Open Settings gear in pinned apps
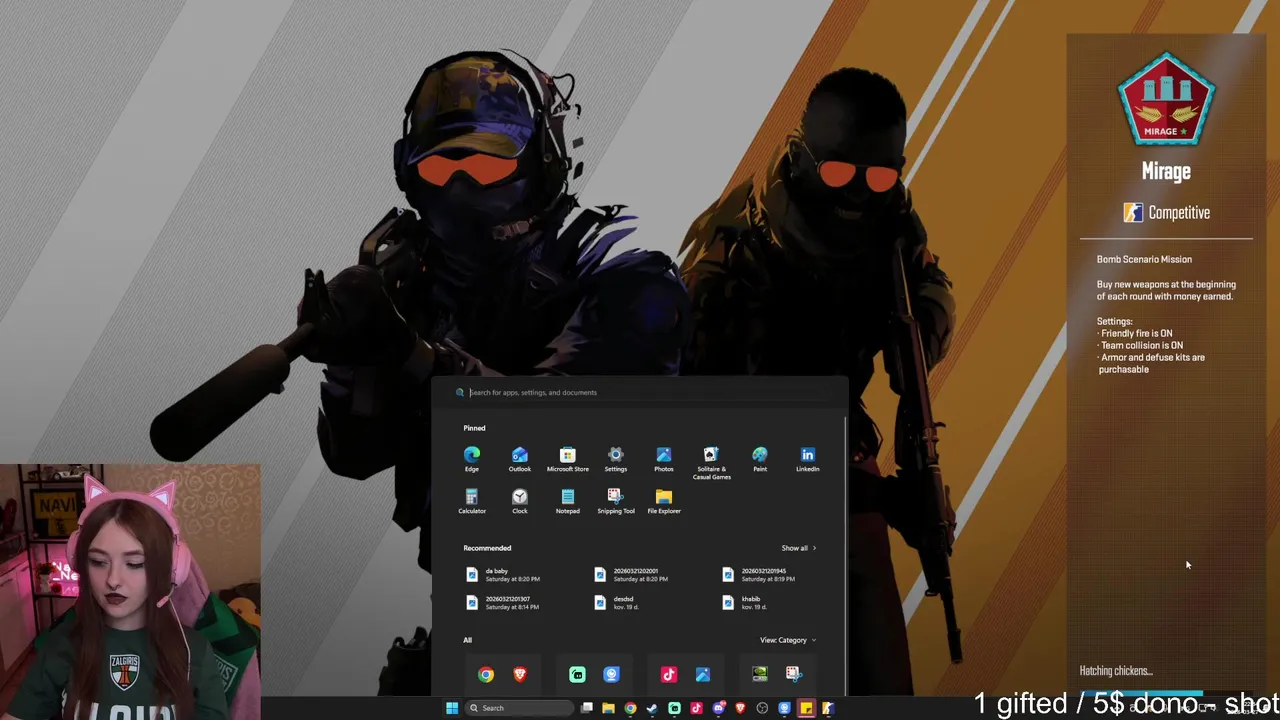Viewport: 1280px width, 720px height. pos(616,459)
